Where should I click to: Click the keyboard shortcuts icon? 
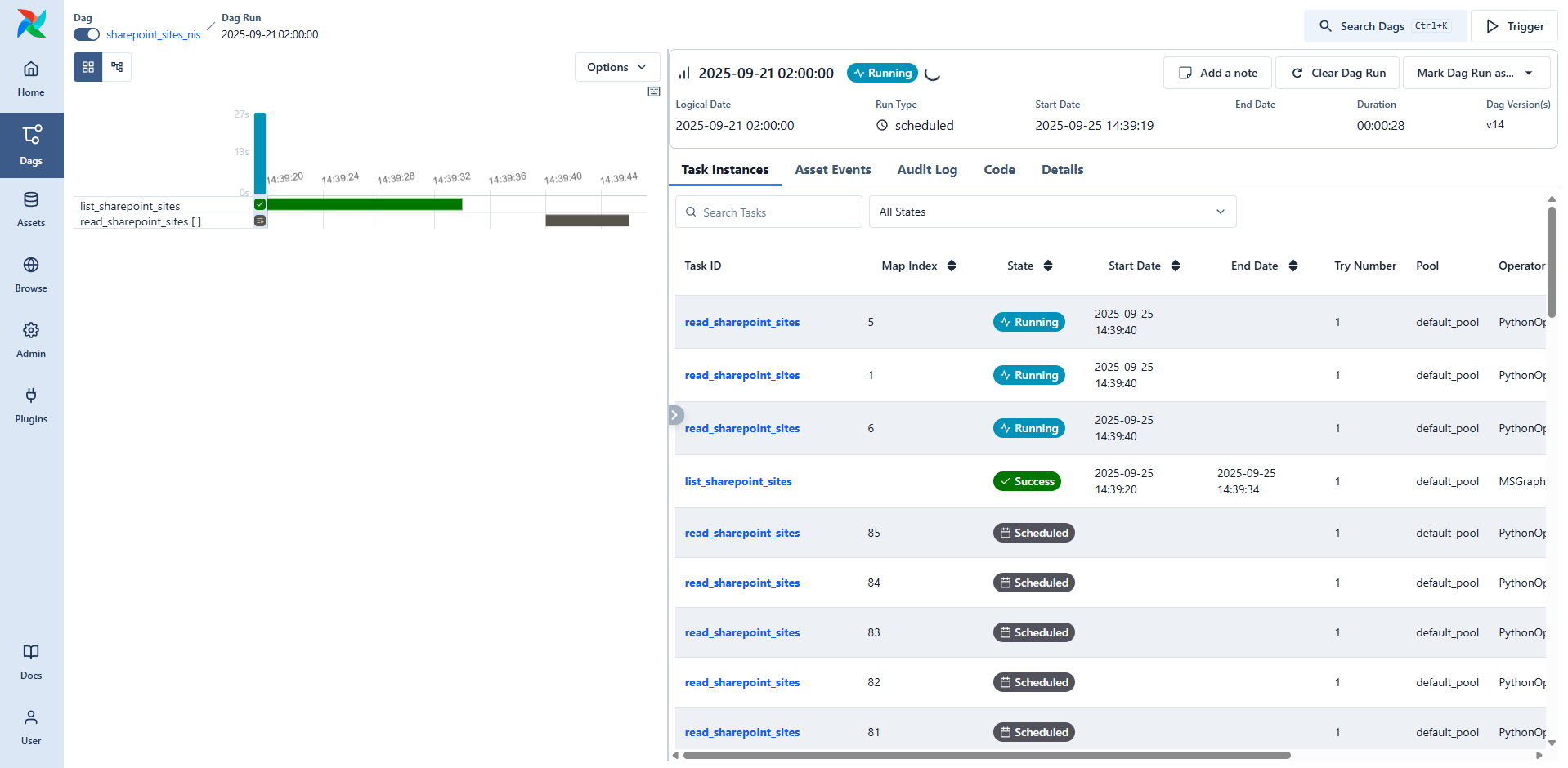click(x=654, y=92)
